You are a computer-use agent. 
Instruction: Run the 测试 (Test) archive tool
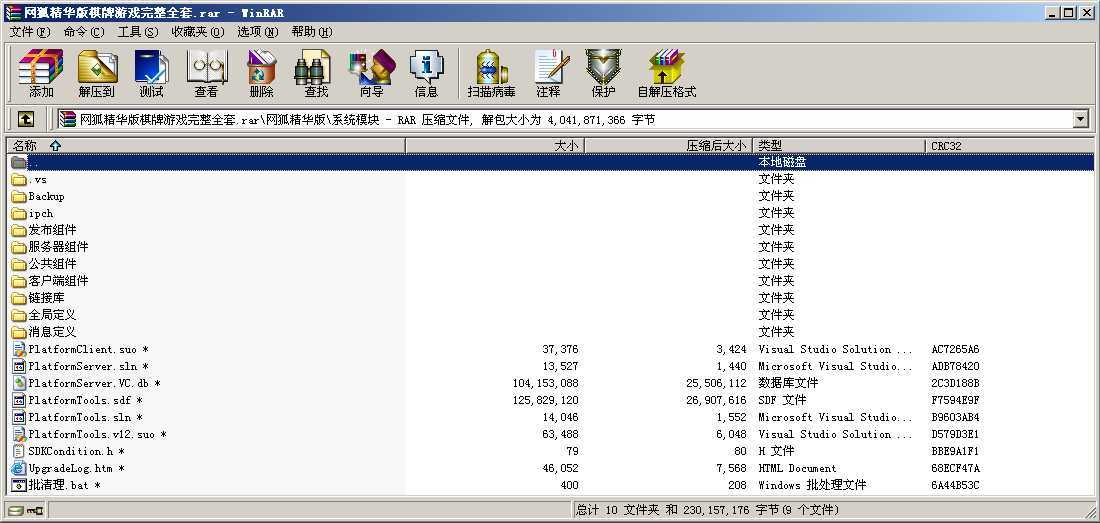151,74
